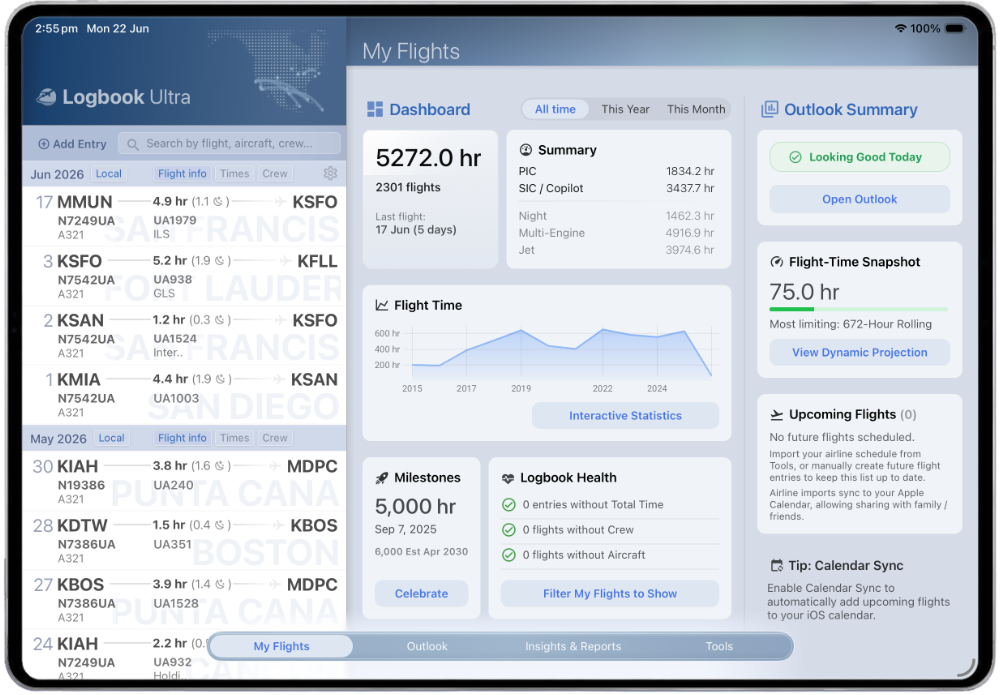Click check icon for flights without Crew
This screenshot has width=1000, height=695.
point(508,530)
